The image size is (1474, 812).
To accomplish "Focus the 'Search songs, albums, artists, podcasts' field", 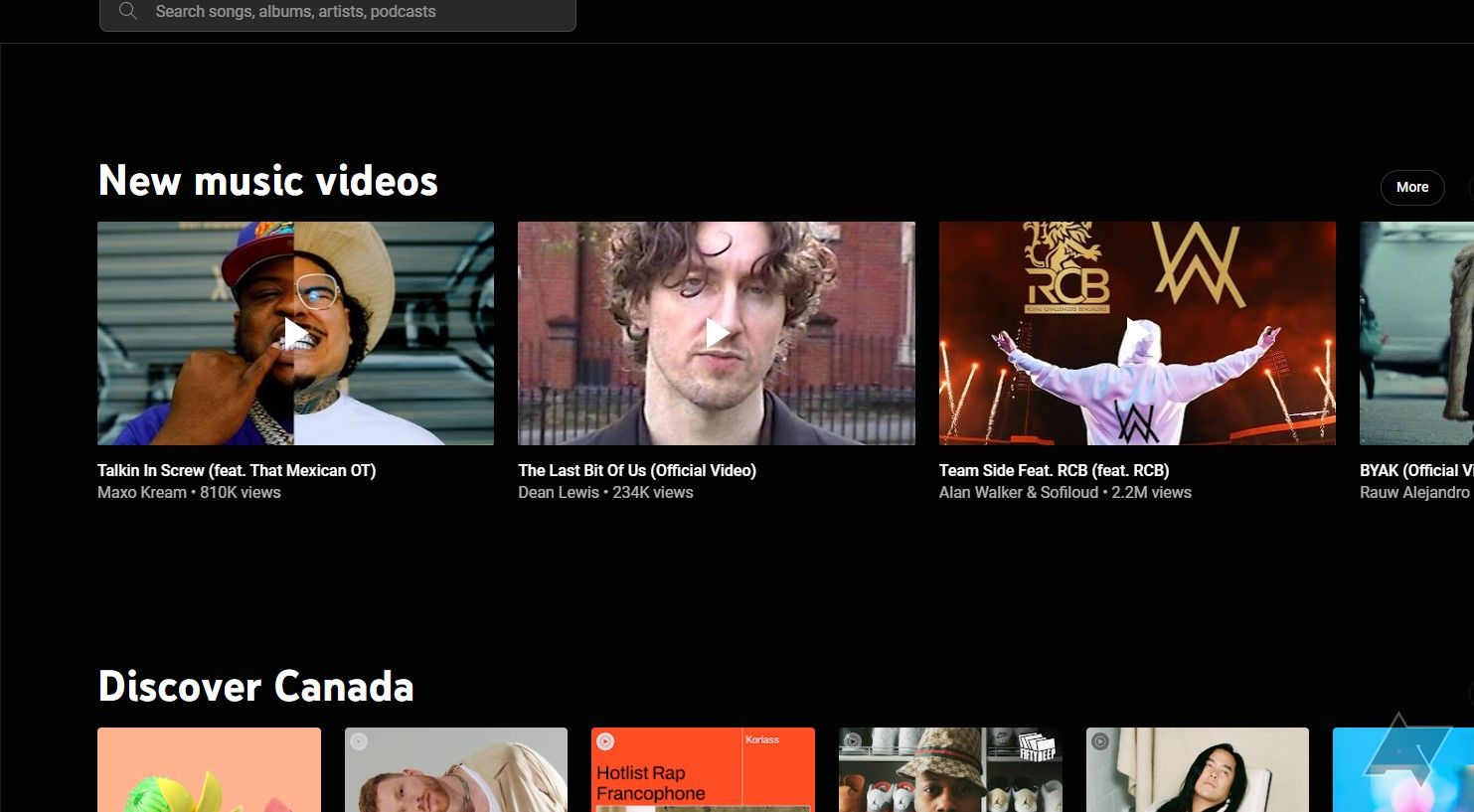I will [338, 12].
